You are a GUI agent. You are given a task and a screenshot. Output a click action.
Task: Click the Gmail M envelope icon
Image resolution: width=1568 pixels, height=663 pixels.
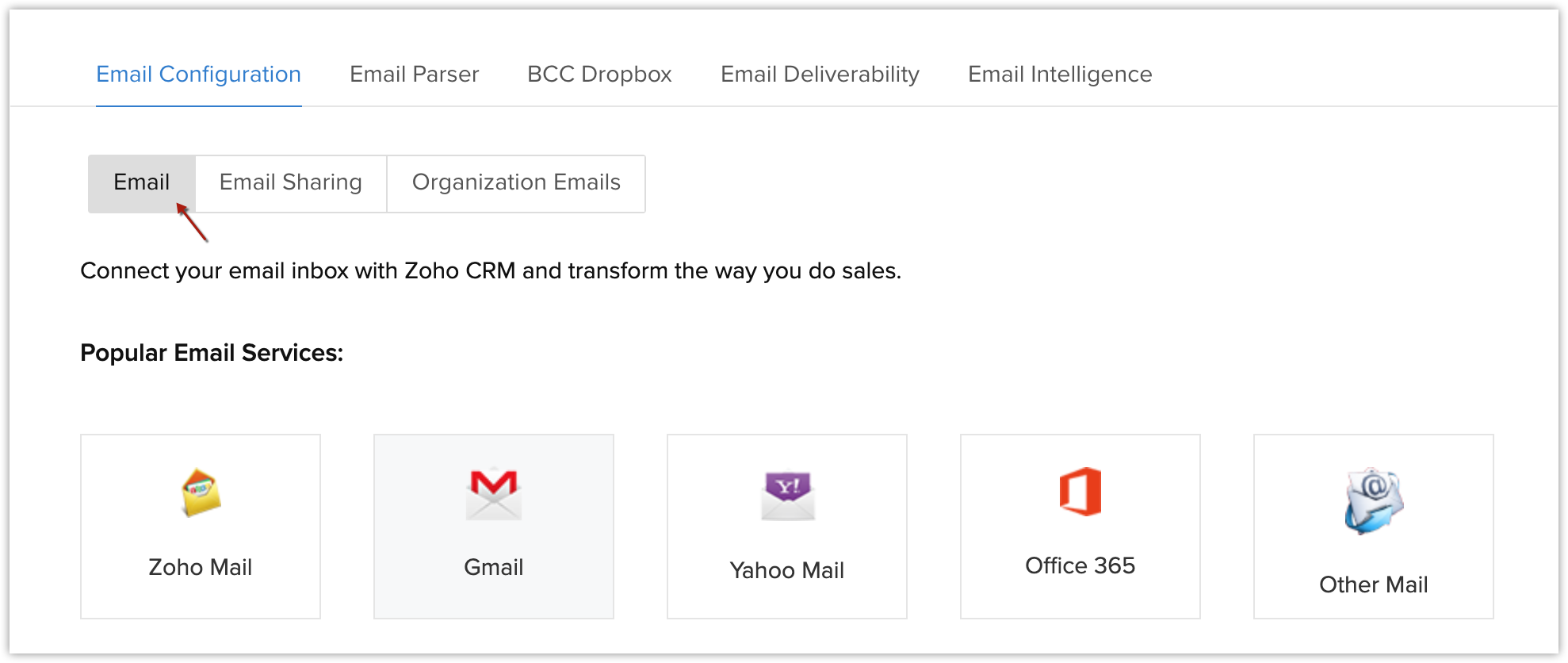[494, 493]
